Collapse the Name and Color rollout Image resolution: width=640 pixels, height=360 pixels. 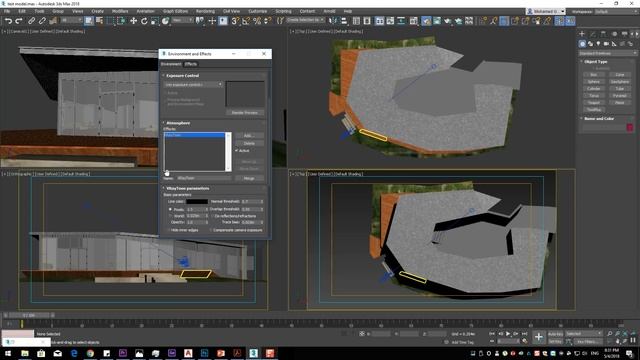582,119
